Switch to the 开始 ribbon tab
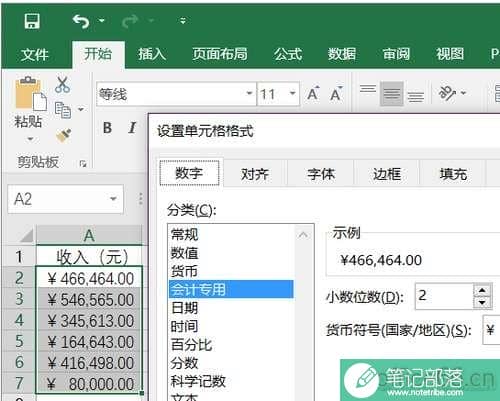 pyautogui.click(x=98, y=54)
